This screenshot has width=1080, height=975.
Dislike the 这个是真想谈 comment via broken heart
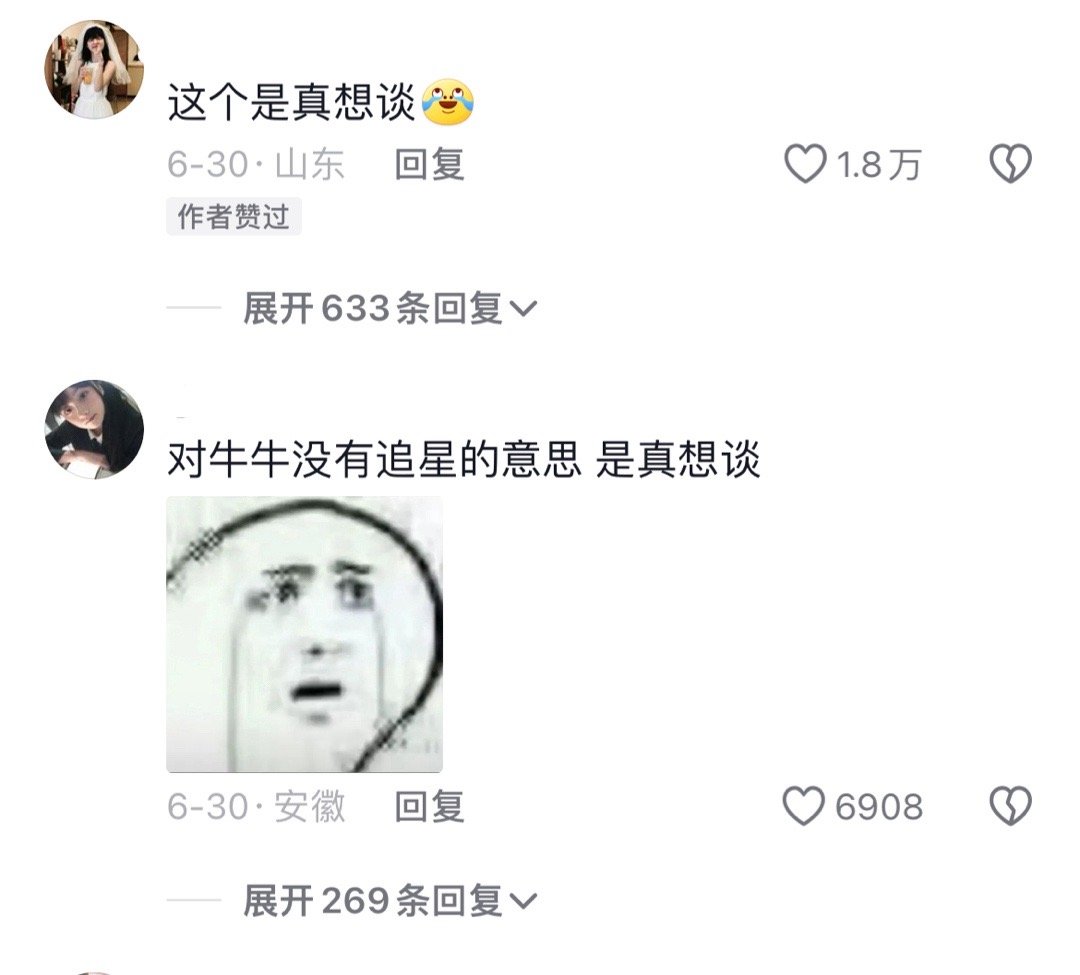[x=1010, y=164]
